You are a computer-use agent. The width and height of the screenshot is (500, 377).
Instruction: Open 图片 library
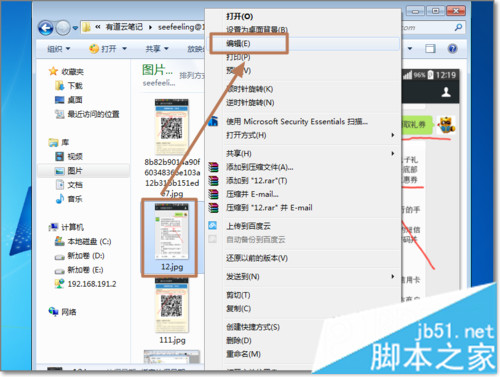tap(69, 171)
